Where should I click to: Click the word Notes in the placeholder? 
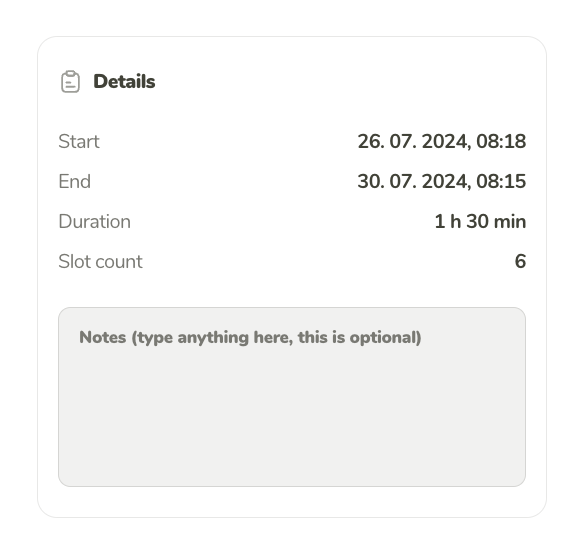(103, 337)
